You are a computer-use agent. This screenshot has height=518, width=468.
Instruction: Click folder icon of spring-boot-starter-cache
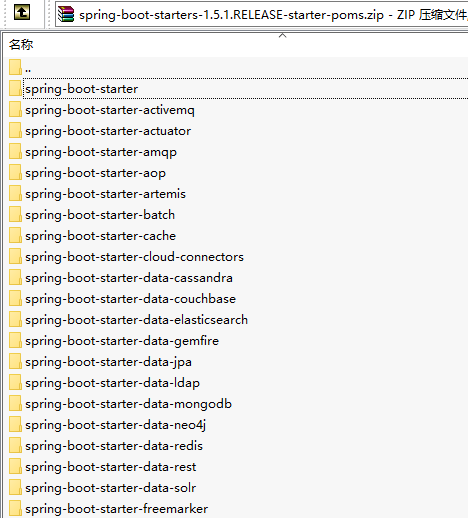tap(15, 235)
